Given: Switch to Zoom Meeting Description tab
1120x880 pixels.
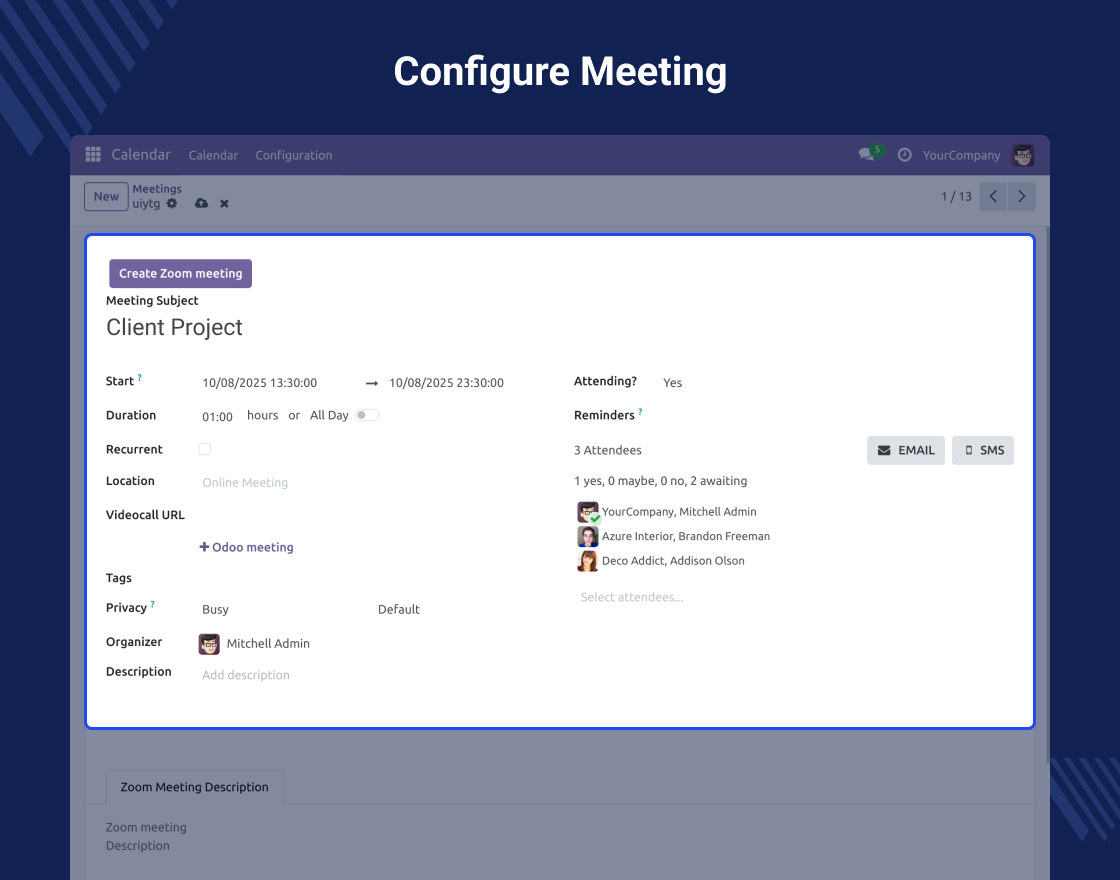Looking at the screenshot, I should click(x=194, y=787).
